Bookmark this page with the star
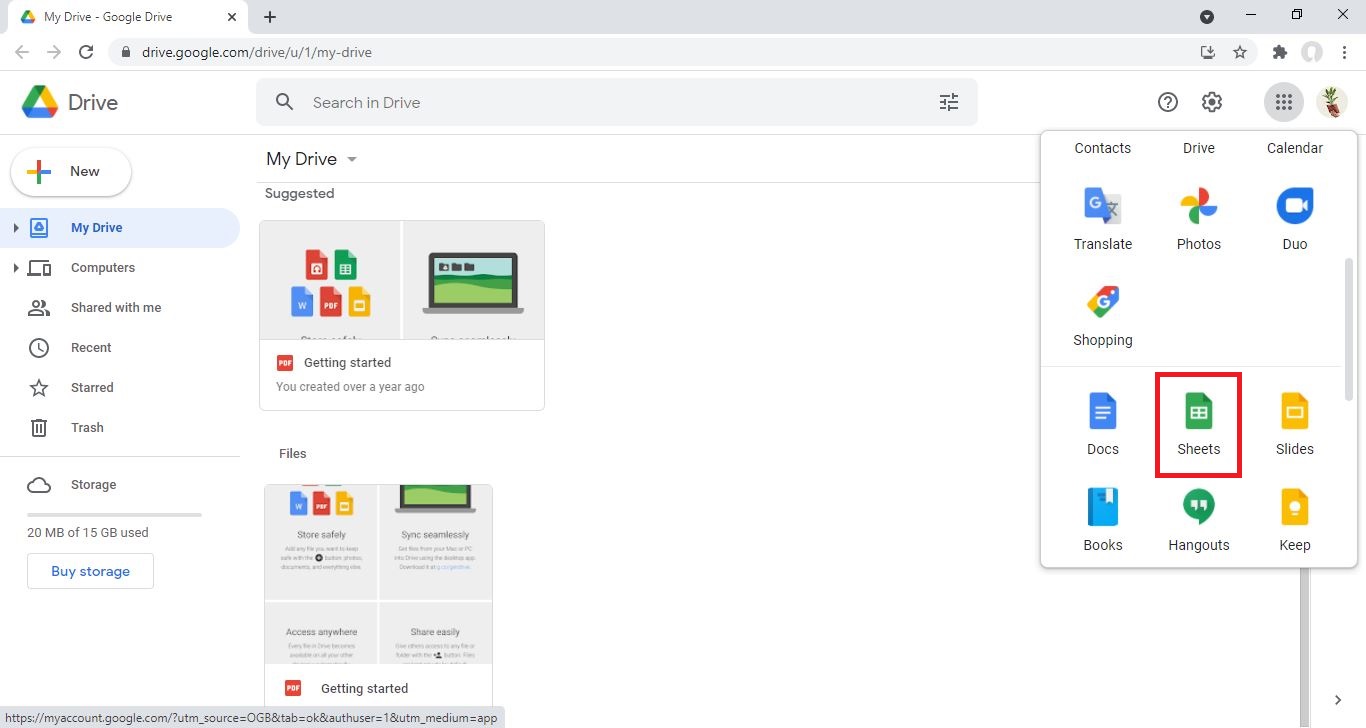 click(1240, 52)
